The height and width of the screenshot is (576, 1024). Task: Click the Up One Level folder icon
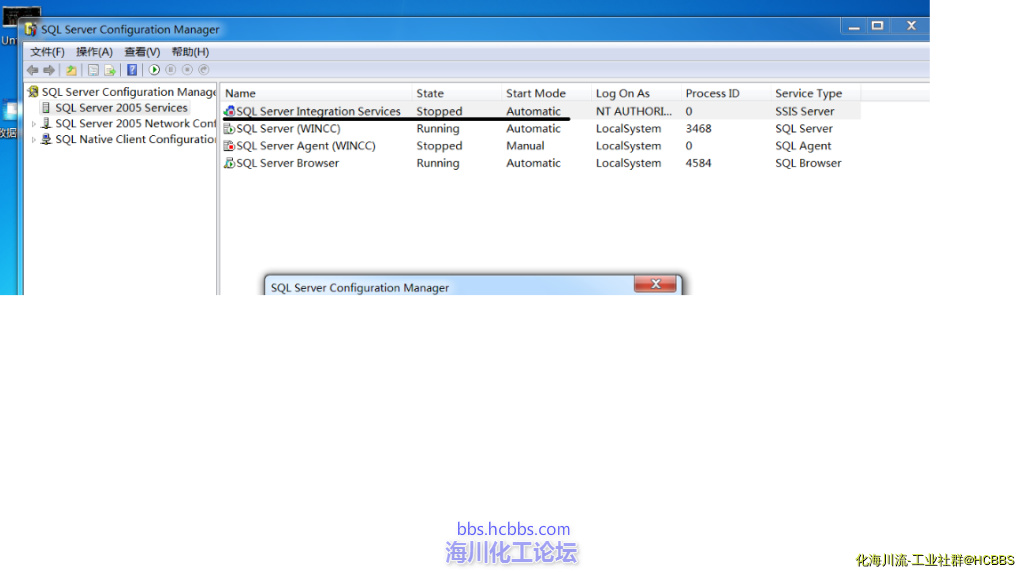pyautogui.click(x=71, y=70)
